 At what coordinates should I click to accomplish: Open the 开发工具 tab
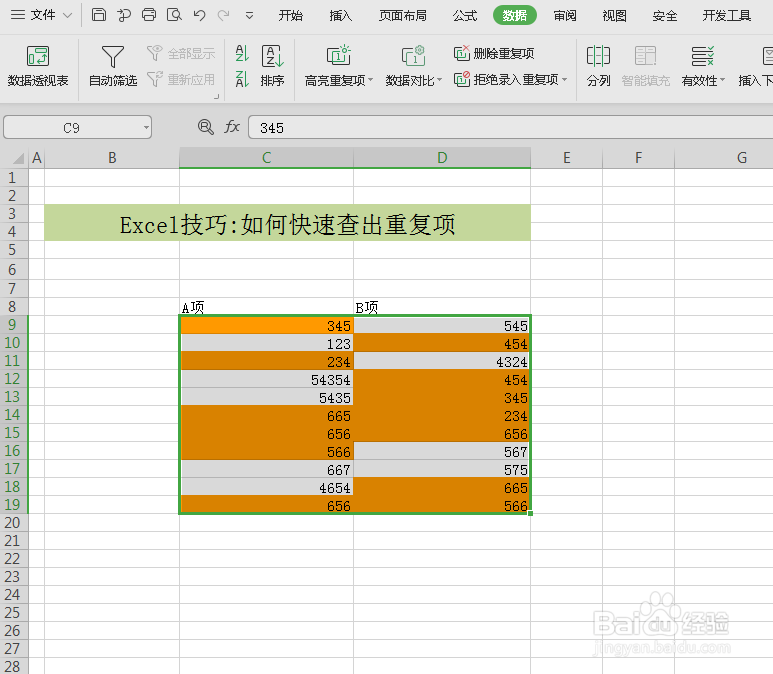click(727, 16)
